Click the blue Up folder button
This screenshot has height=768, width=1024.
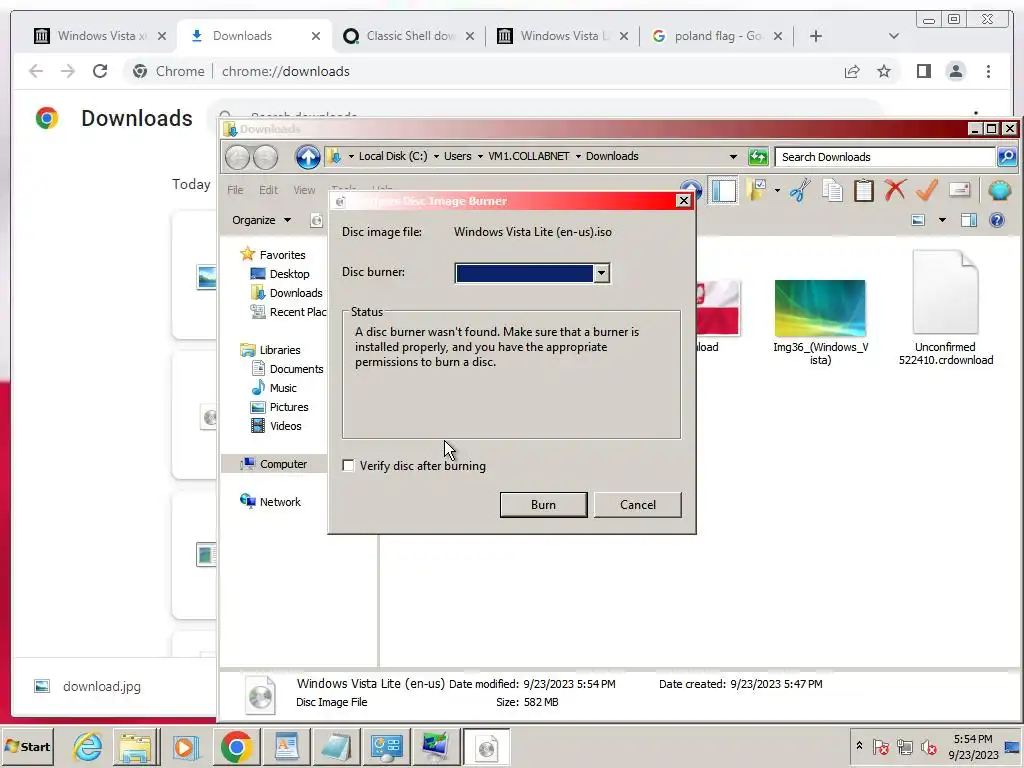[x=307, y=157]
